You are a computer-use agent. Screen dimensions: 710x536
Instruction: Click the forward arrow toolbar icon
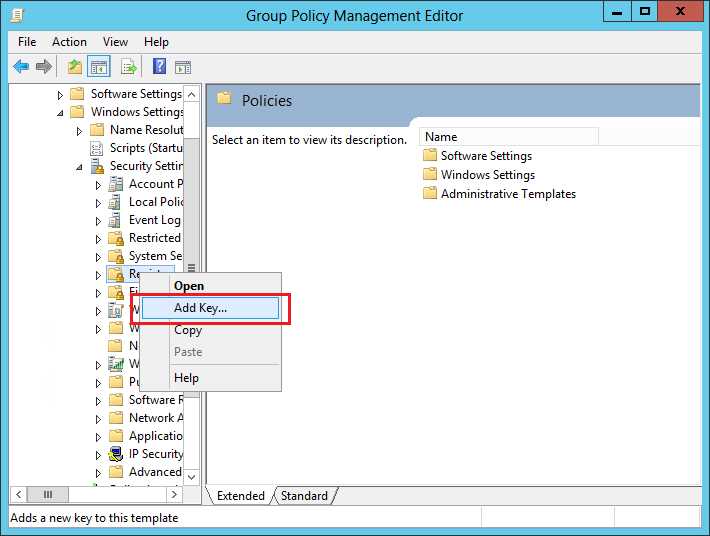coord(43,67)
